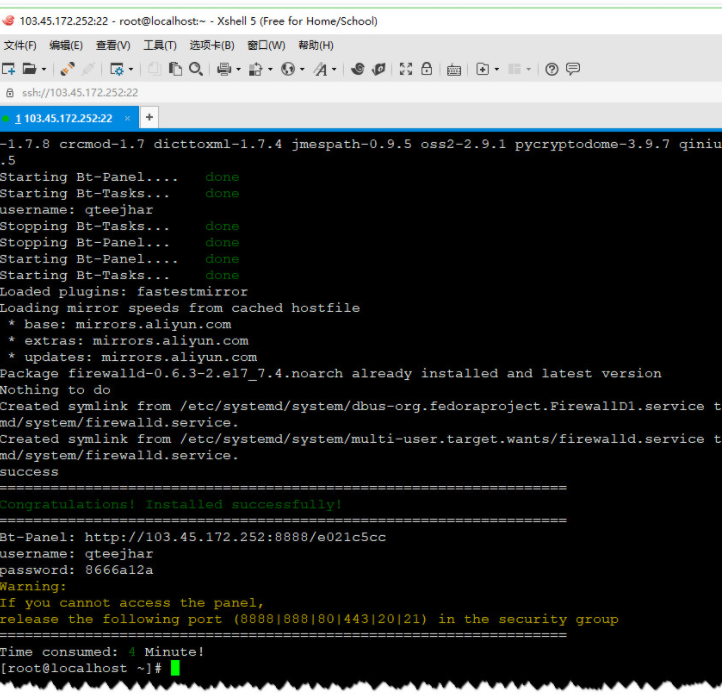Close the 103.45.172.252:22 tab
Image resolution: width=722 pixels, height=698 pixels.
coord(125,118)
